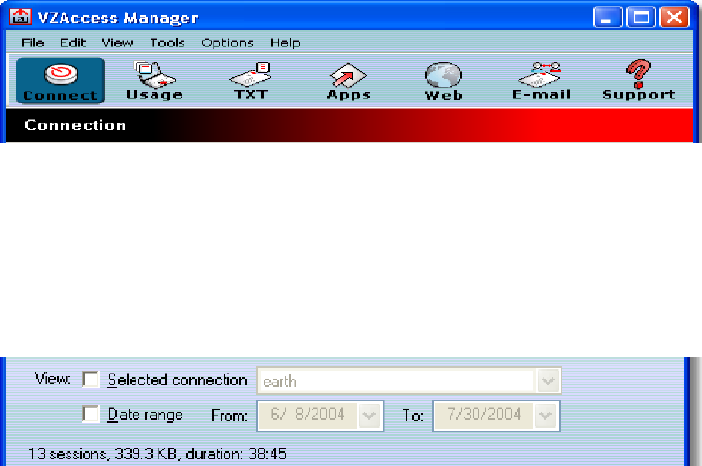The height and width of the screenshot is (466, 702).
Task: Open the Web browser shortcut
Action: [x=443, y=81]
